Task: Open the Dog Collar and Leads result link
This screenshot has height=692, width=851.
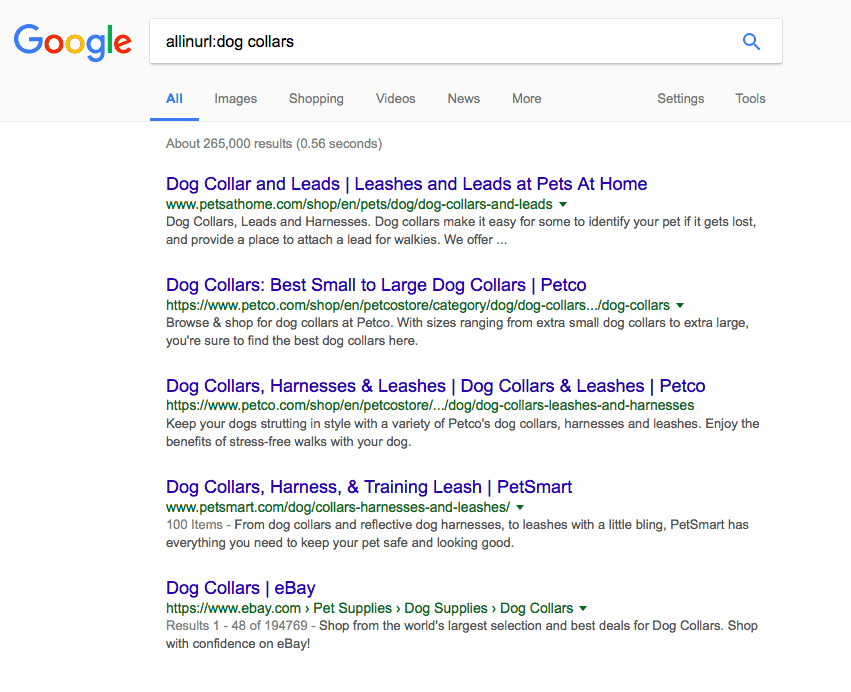Action: coord(406,184)
